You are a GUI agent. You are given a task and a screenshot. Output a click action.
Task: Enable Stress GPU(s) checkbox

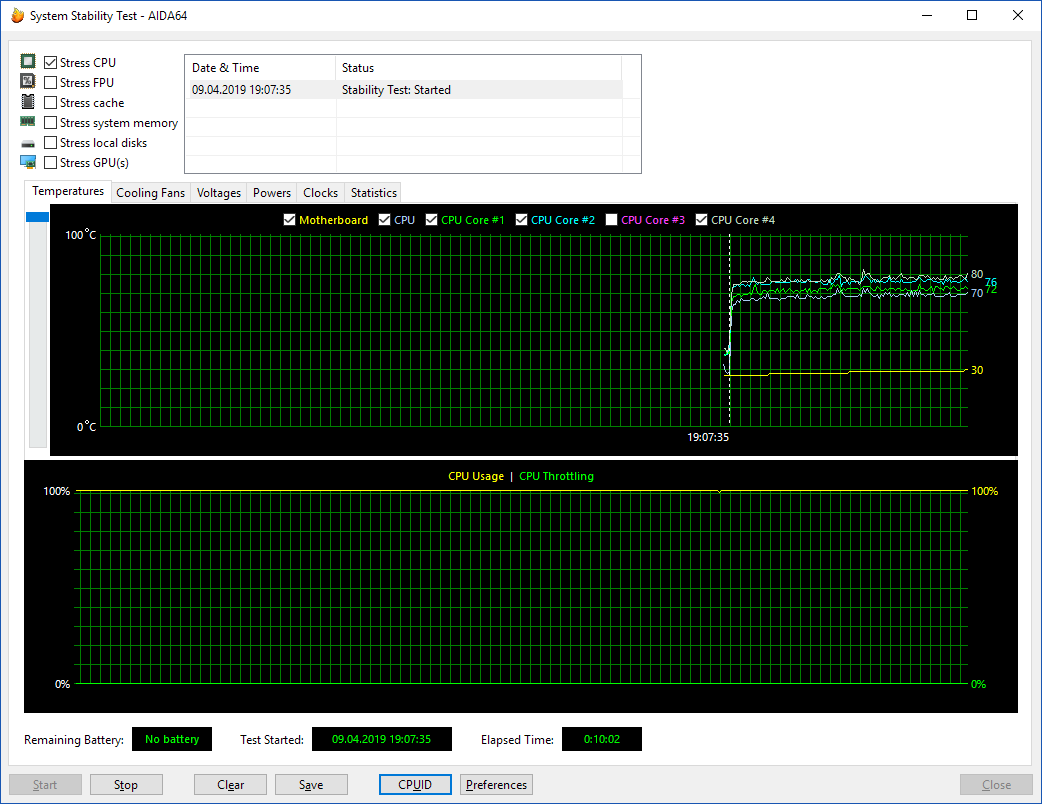coord(51,162)
